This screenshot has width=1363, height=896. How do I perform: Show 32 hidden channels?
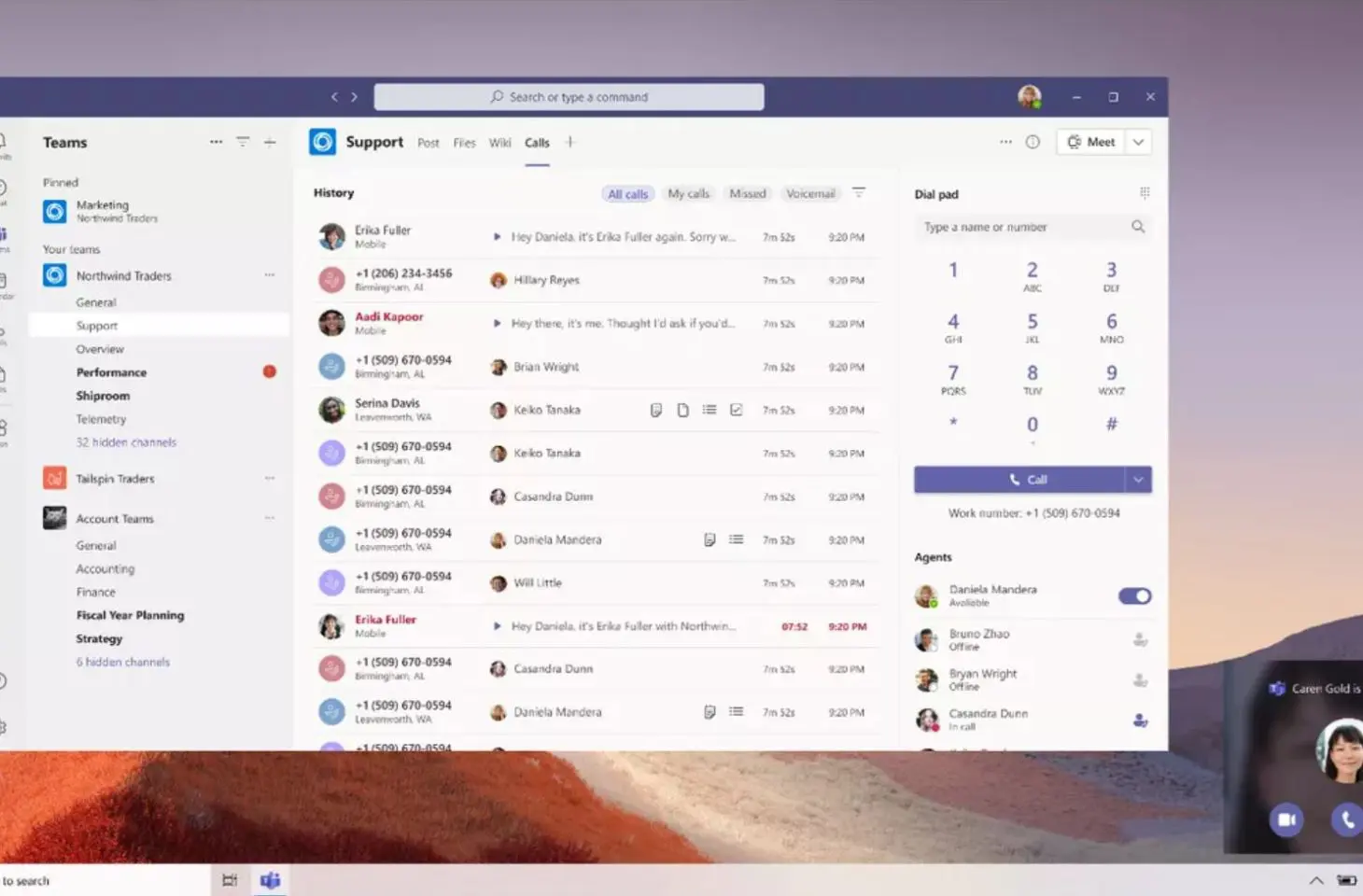[x=126, y=442]
